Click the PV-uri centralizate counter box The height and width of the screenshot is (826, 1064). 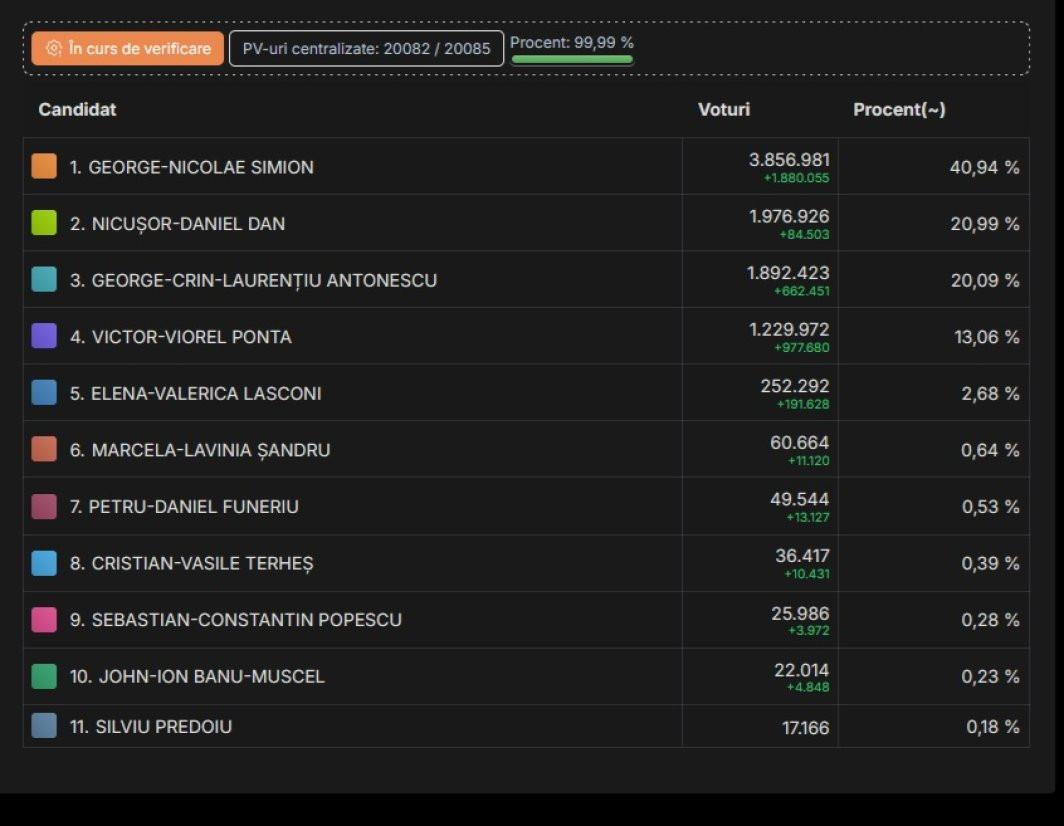coord(366,48)
